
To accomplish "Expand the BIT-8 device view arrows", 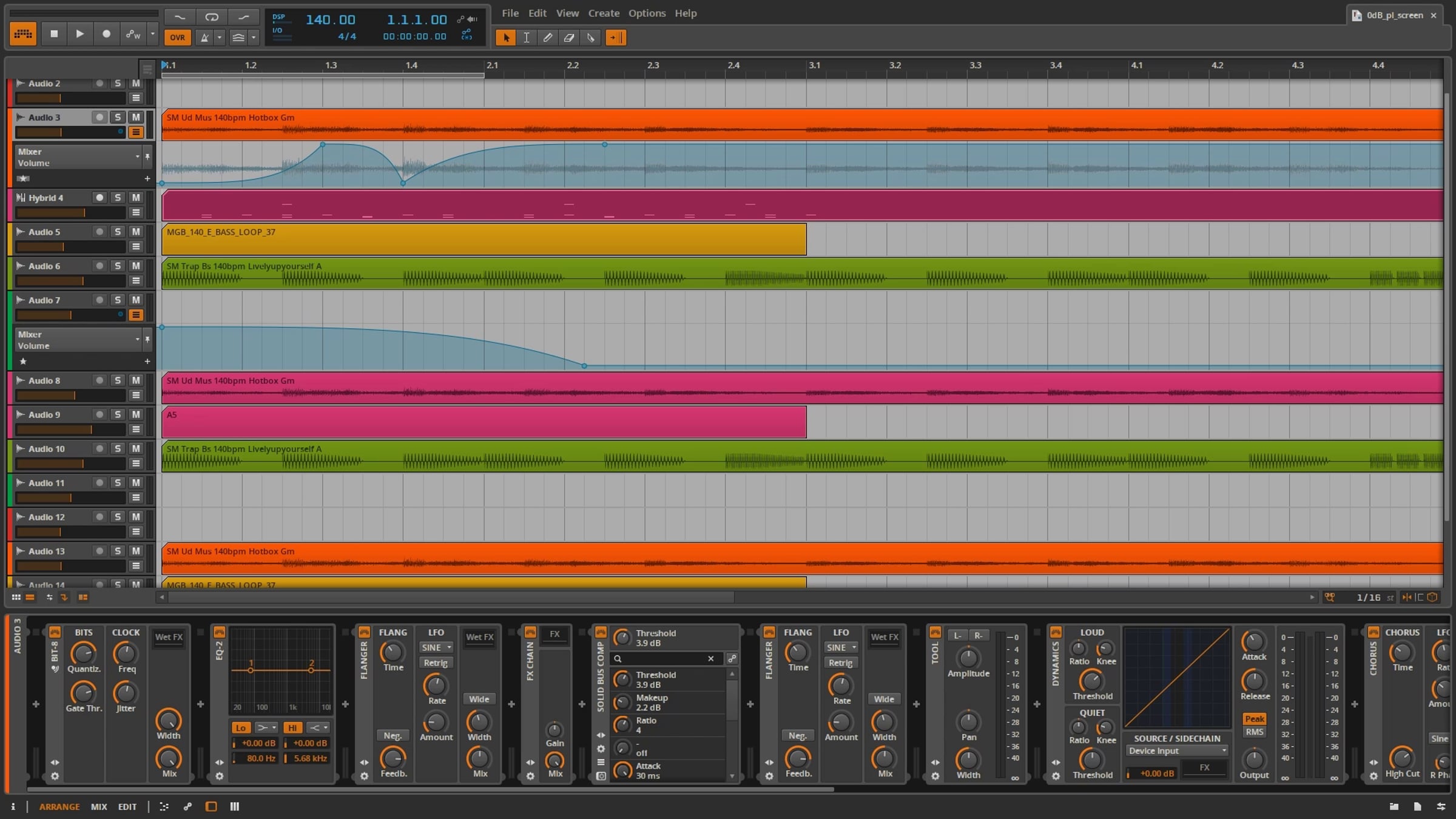I will [x=55, y=763].
